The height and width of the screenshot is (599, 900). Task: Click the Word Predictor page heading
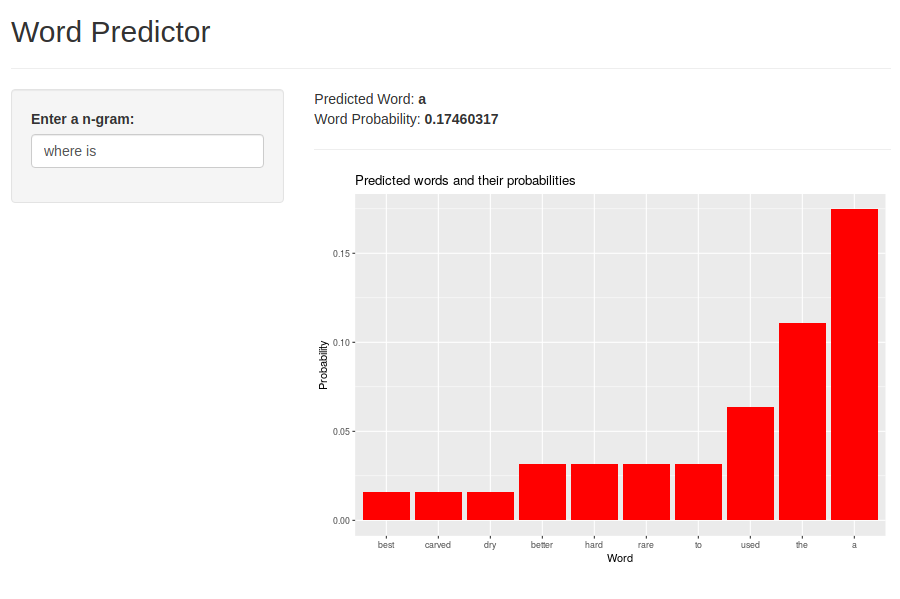pyautogui.click(x=110, y=32)
